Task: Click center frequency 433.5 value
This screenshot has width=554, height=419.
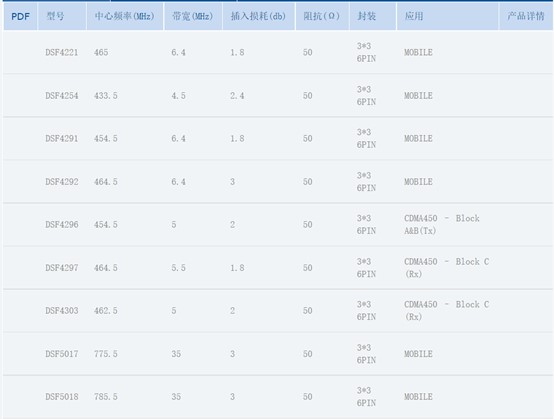Action: tap(106, 95)
